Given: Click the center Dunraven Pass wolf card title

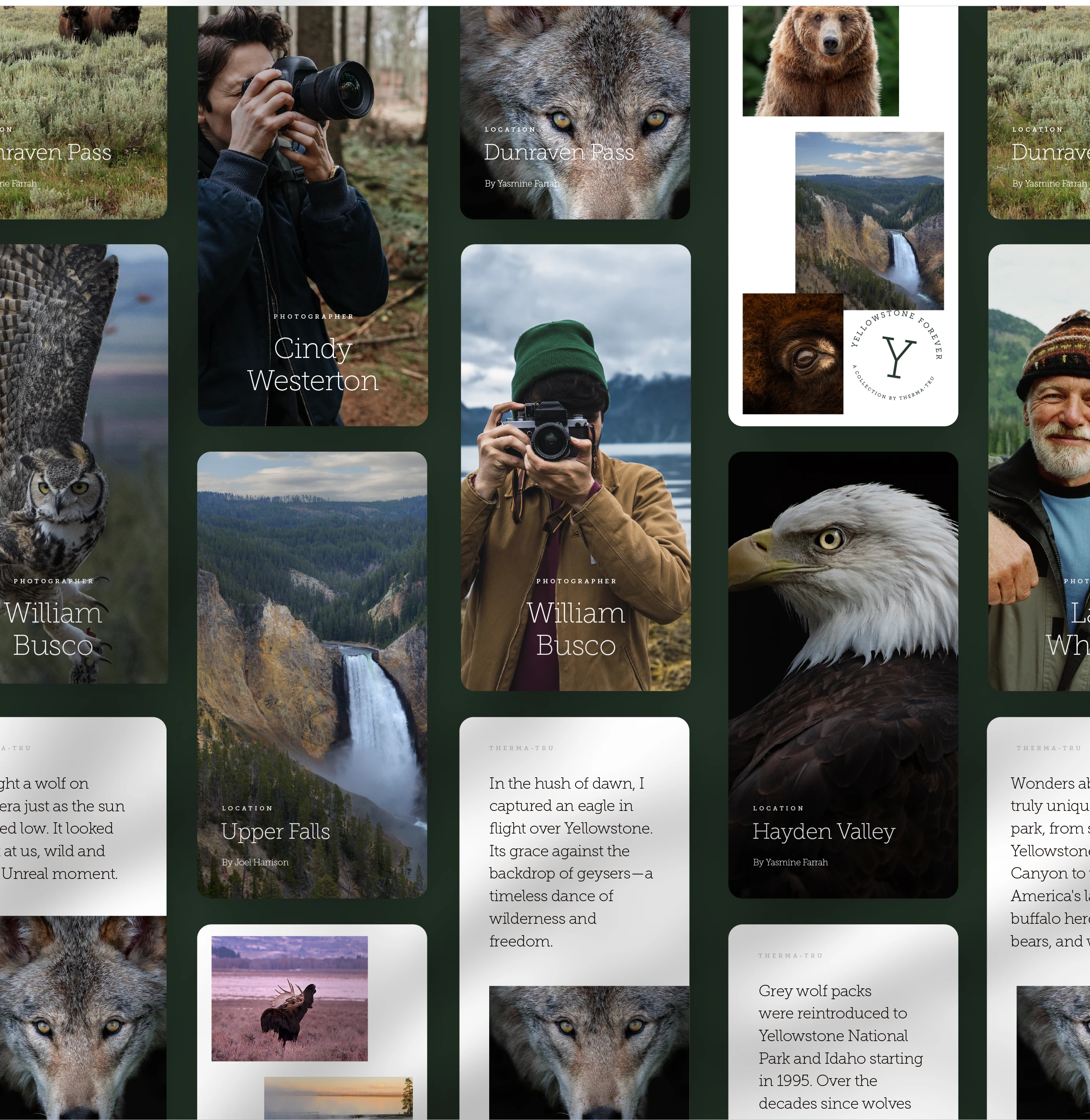Looking at the screenshot, I should [559, 152].
